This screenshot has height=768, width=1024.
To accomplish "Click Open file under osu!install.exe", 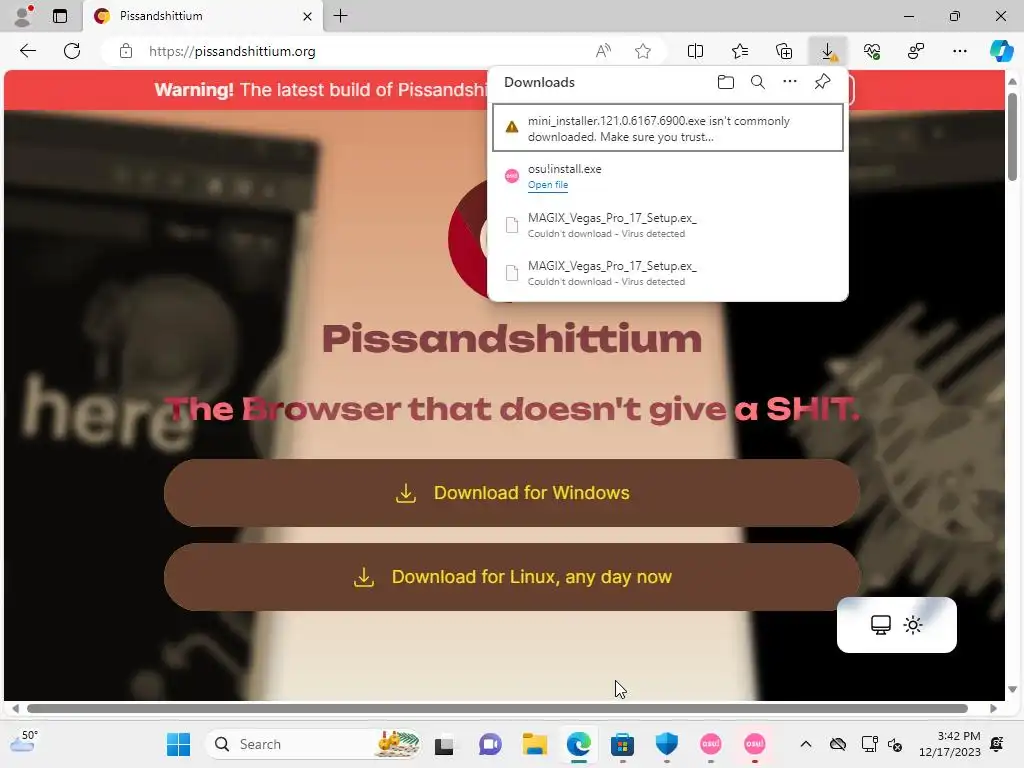I will point(548,185).
